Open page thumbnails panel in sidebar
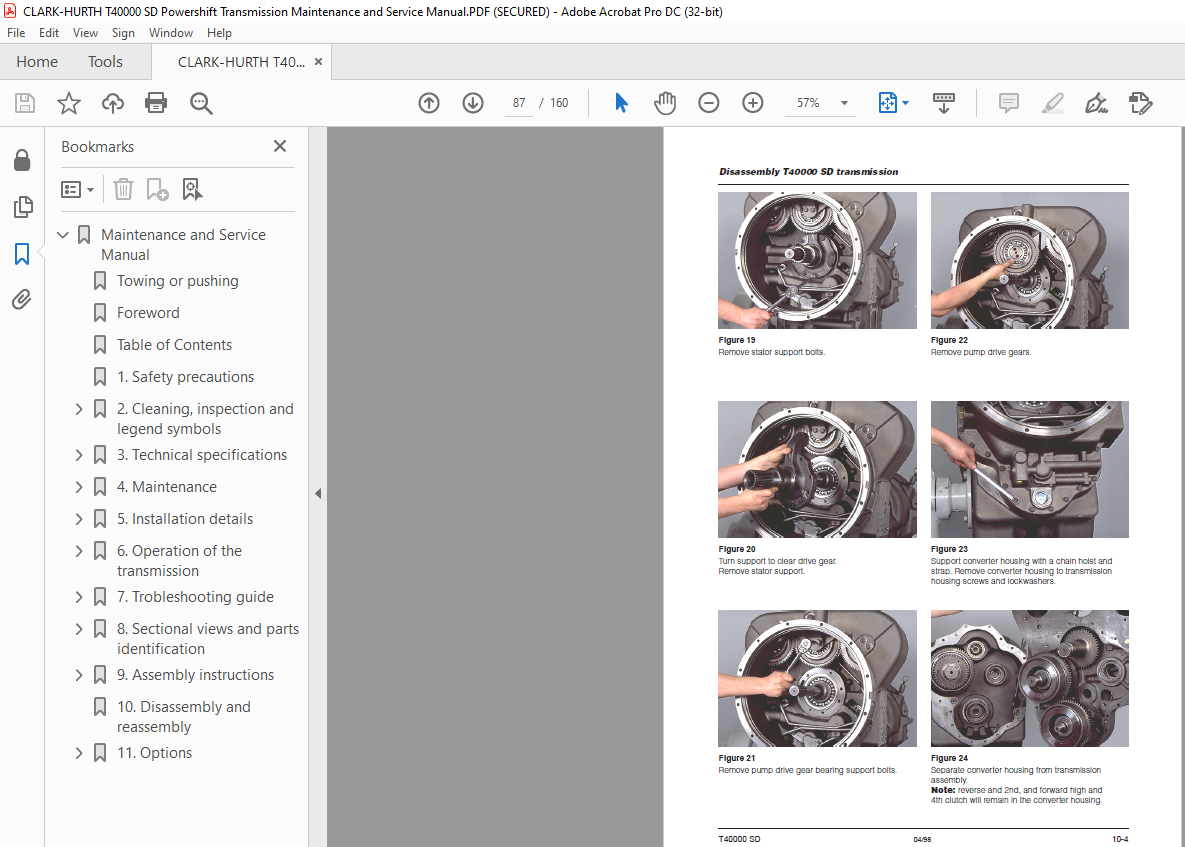The image size is (1185, 847). tap(23, 207)
